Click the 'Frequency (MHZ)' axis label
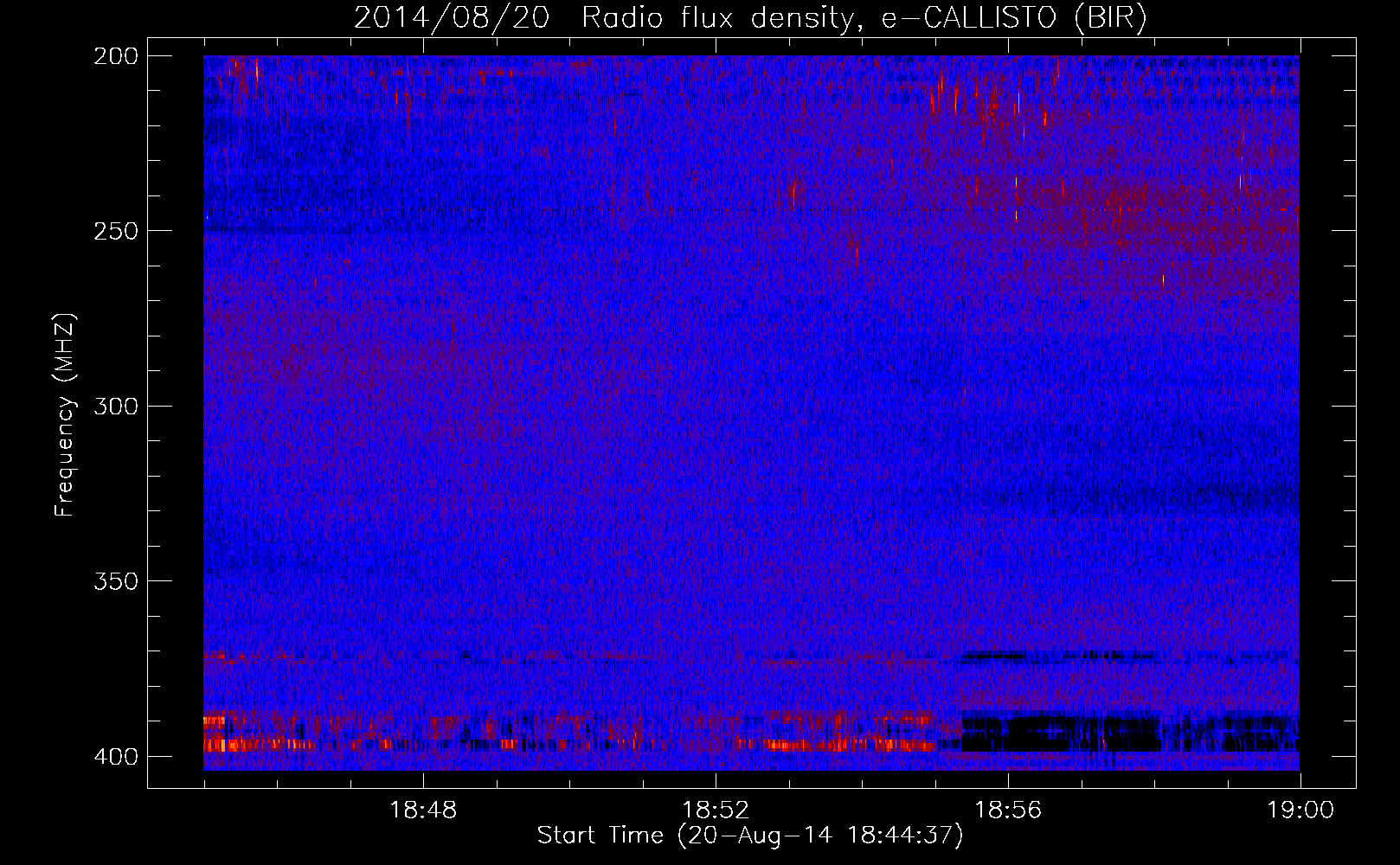The image size is (1400, 865). click(65, 414)
